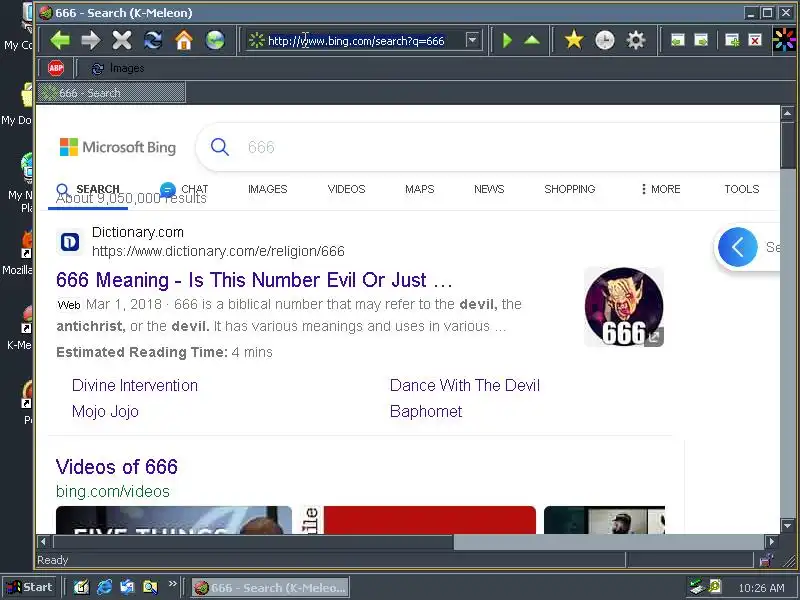The image size is (800, 600).
Task: Click the URL address field
Action: [x=356, y=40]
